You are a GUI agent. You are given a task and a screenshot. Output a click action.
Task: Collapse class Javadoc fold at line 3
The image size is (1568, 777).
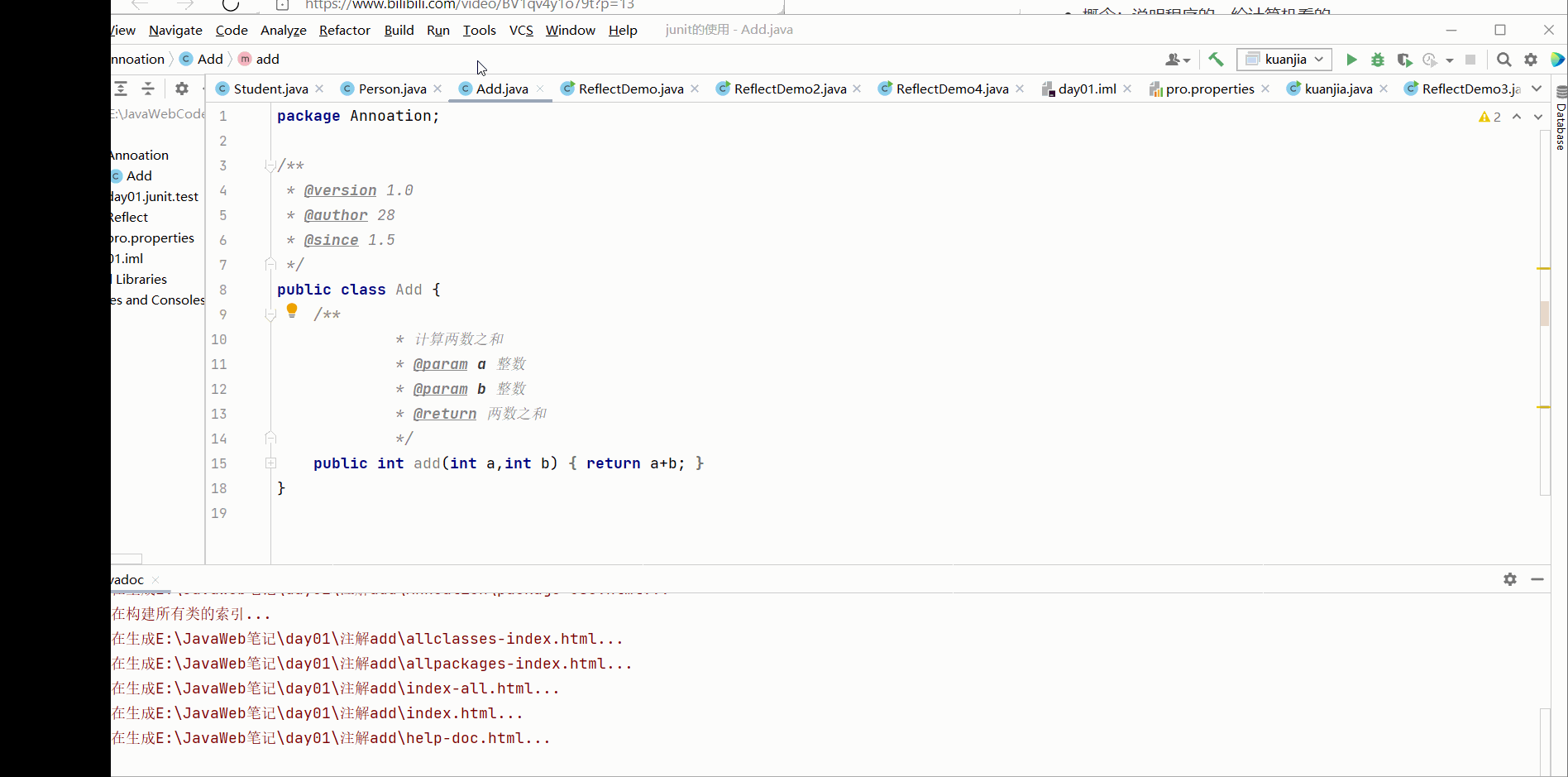pos(270,165)
